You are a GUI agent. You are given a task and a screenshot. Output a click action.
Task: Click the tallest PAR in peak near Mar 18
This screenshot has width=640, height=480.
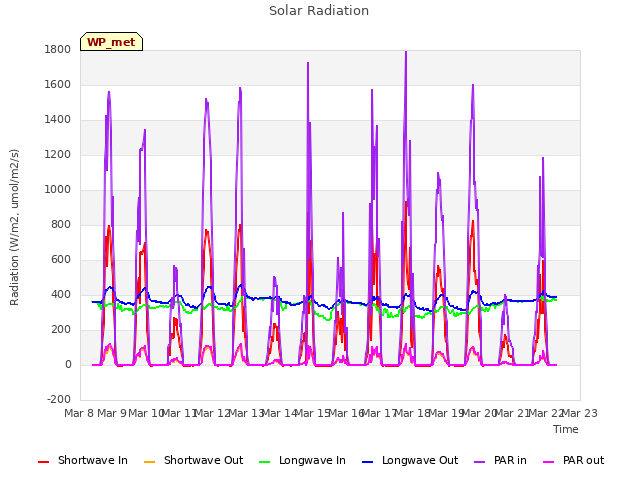[406, 52]
